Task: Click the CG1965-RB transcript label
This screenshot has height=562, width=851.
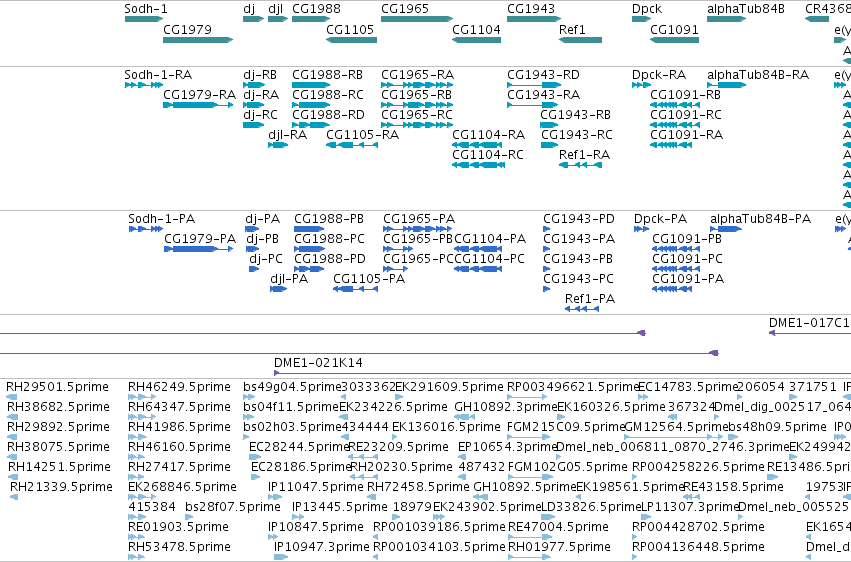Action: click(x=416, y=94)
